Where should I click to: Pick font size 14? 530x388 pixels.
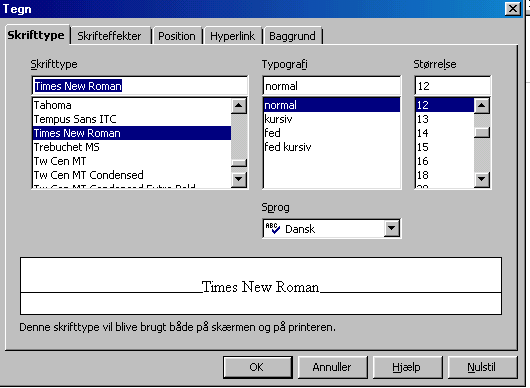444,133
